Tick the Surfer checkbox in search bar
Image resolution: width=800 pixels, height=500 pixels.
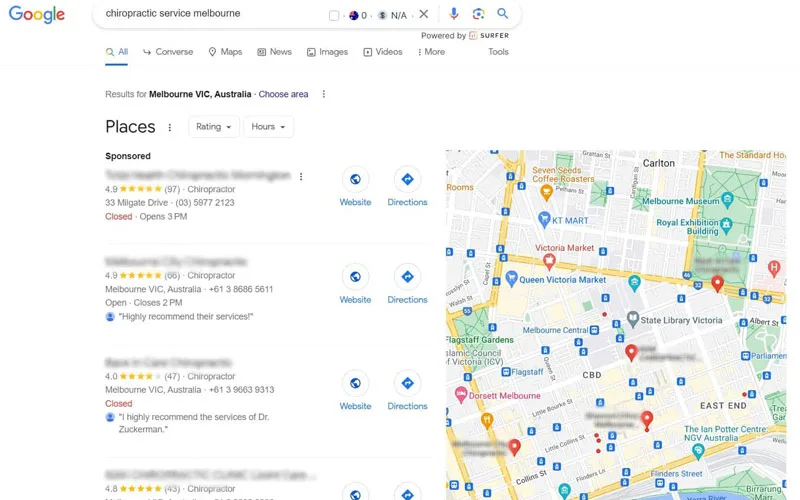[x=334, y=15]
